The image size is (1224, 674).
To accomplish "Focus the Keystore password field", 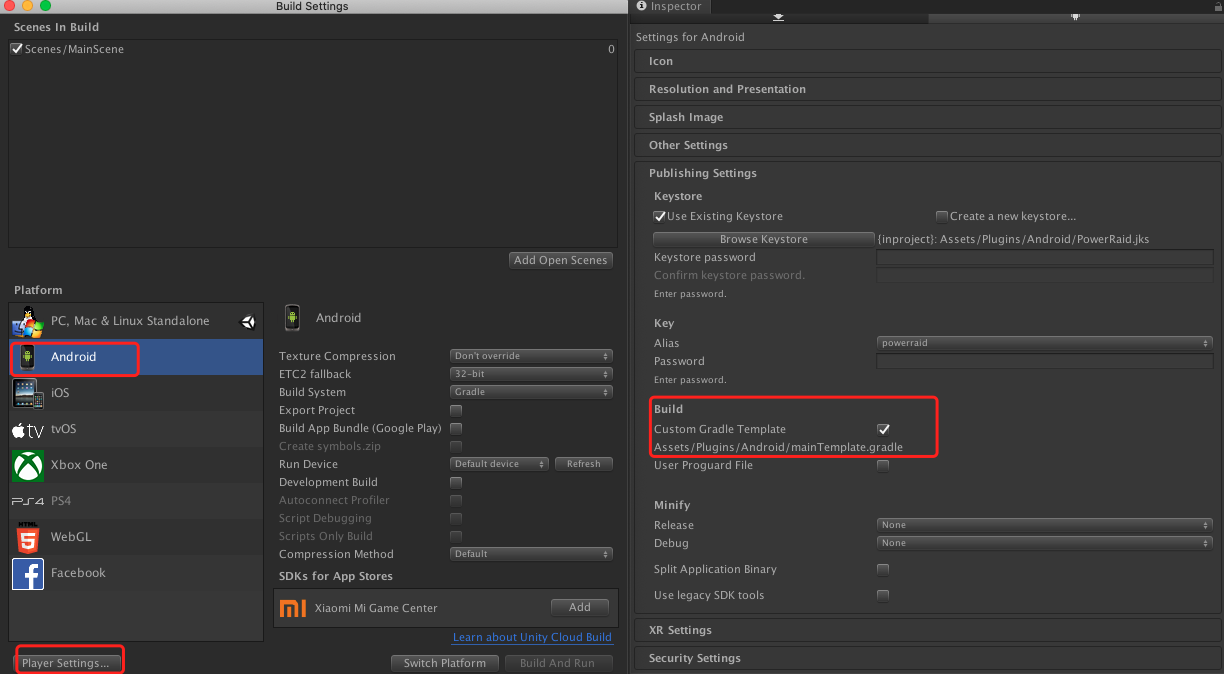I will coord(1045,257).
